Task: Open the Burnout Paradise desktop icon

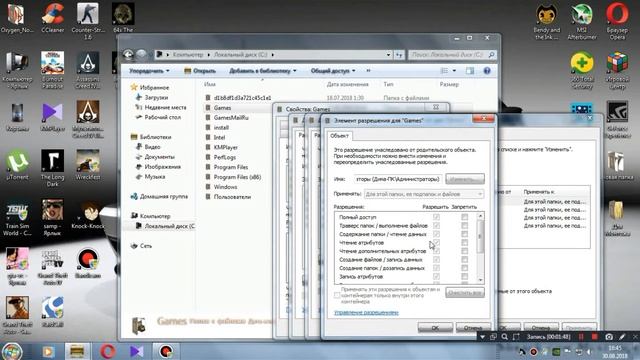Action: (x=52, y=70)
